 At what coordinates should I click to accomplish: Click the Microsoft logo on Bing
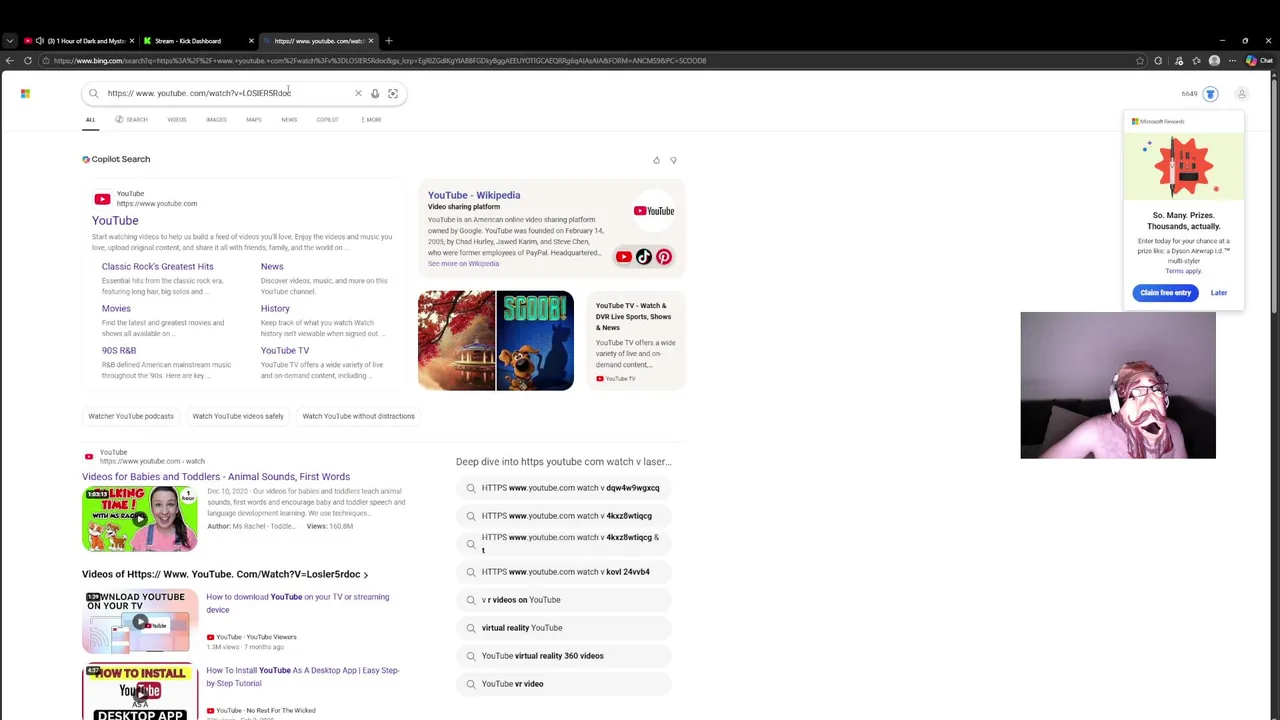click(x=25, y=94)
